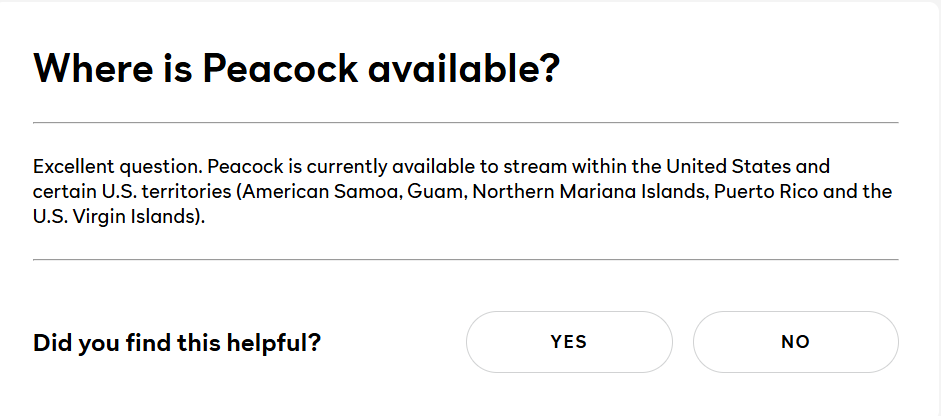
Task: Select the 'Did you find this helpful?' text
Action: (x=177, y=343)
